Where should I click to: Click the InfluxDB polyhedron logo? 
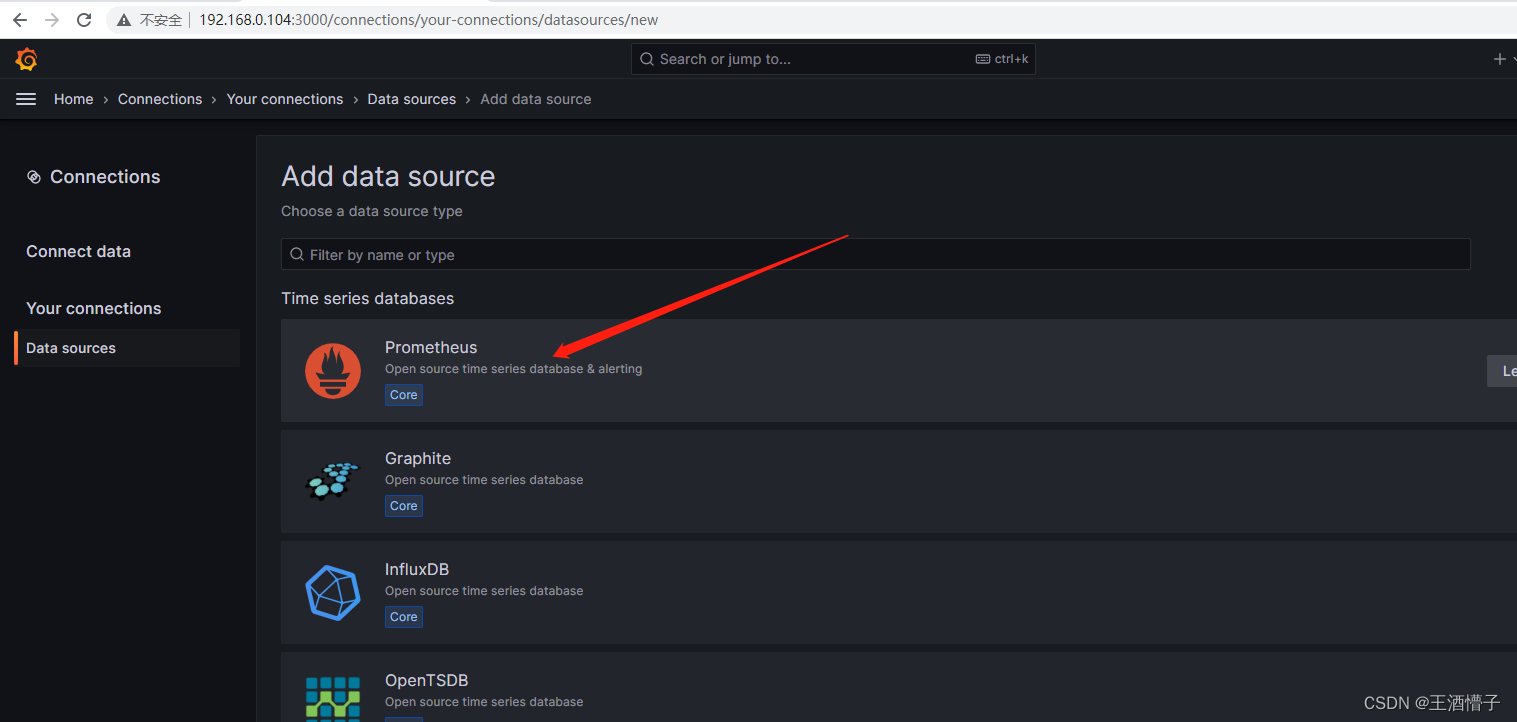[333, 592]
